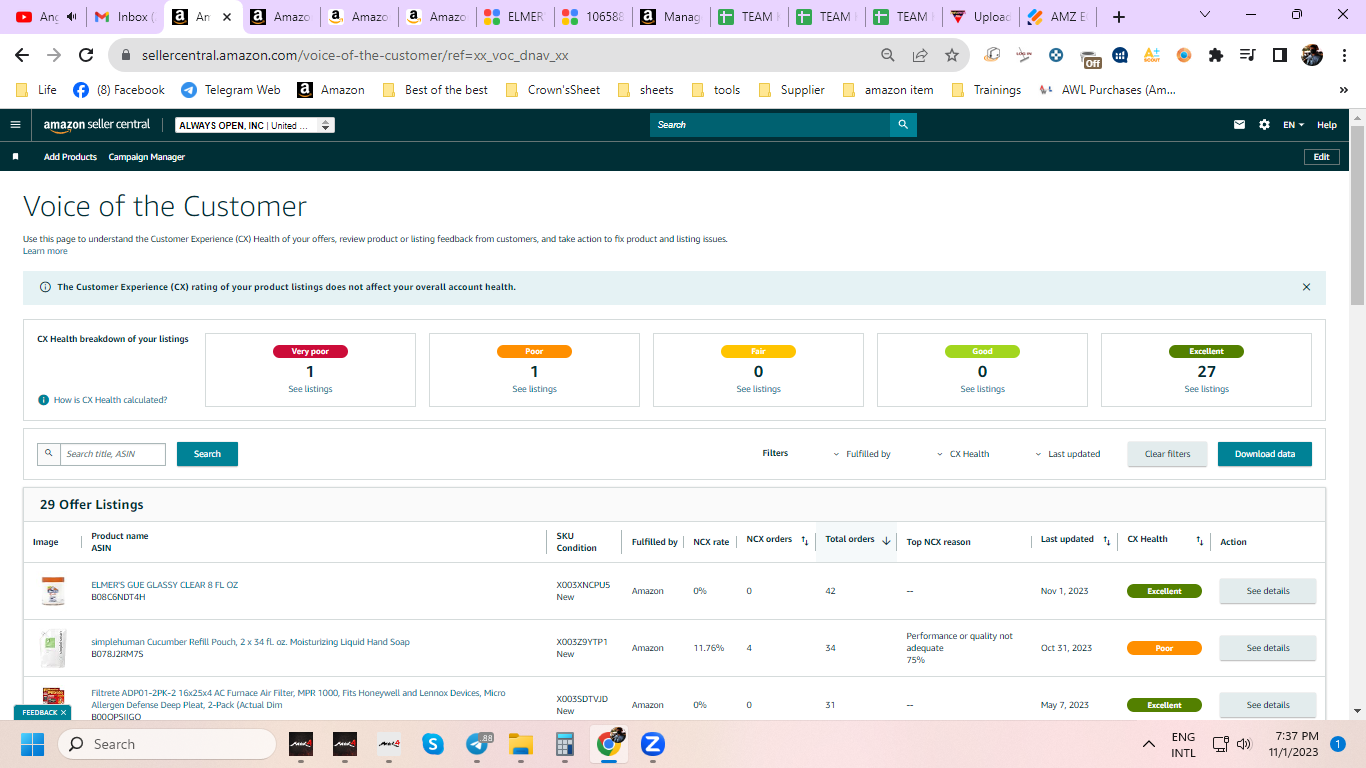Focus the Seller Central top search box

770,125
